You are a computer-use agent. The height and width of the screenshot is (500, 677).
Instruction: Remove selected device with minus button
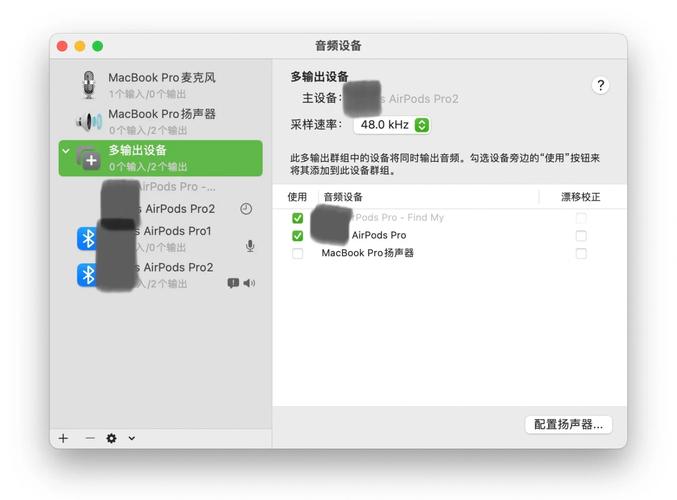[90, 438]
